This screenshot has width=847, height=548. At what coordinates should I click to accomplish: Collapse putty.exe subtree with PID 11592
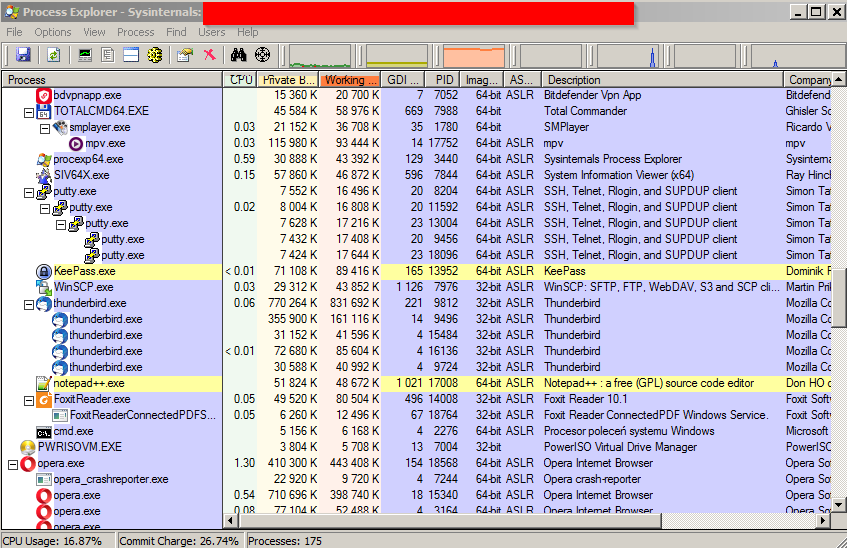pos(45,209)
